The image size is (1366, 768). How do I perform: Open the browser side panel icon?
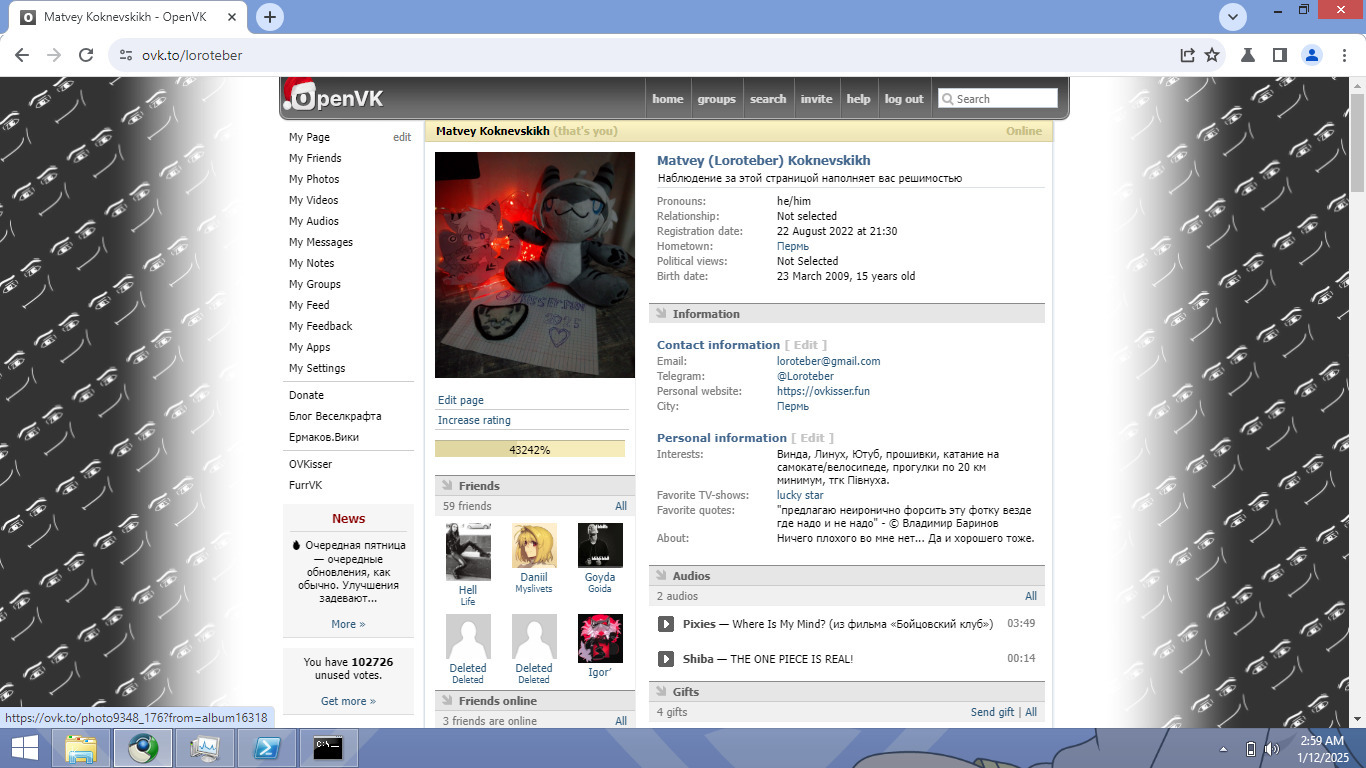coord(1279,56)
